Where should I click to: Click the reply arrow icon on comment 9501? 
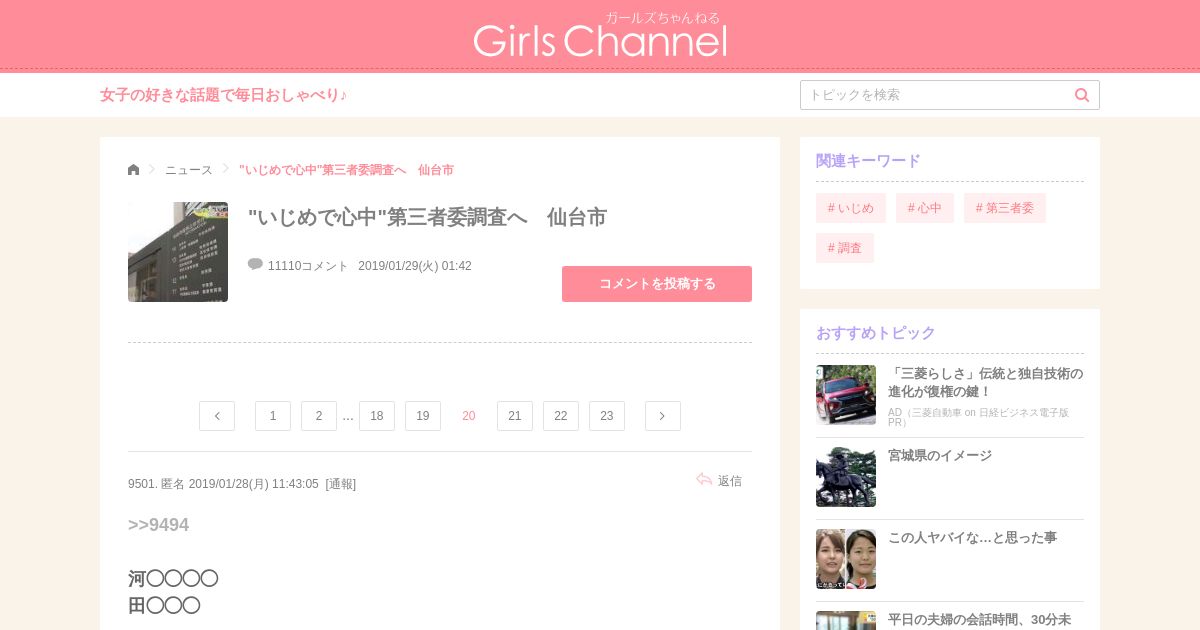click(x=704, y=480)
